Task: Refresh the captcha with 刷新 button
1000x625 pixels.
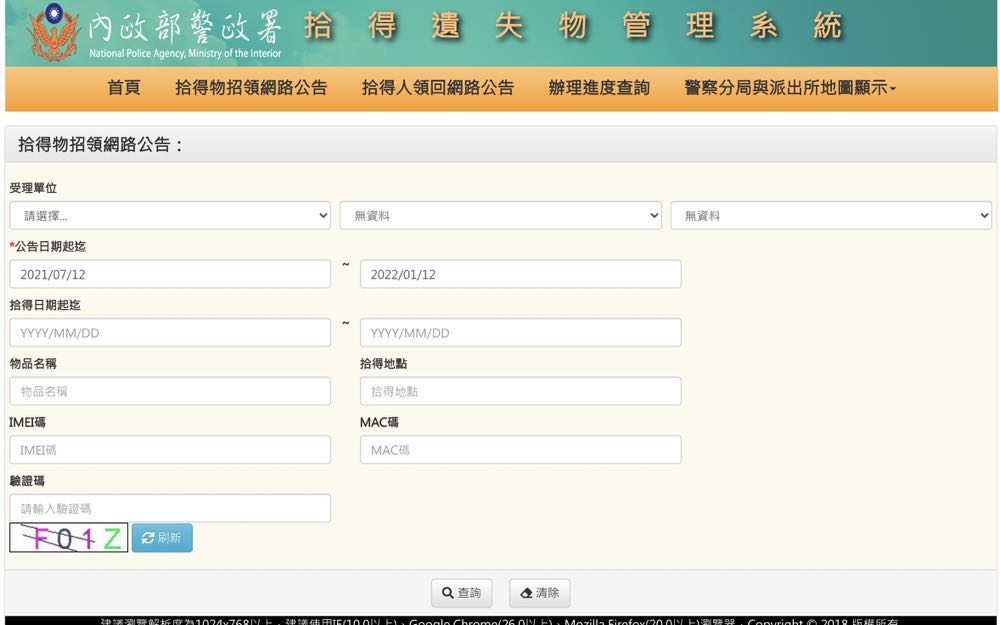Action: point(162,538)
